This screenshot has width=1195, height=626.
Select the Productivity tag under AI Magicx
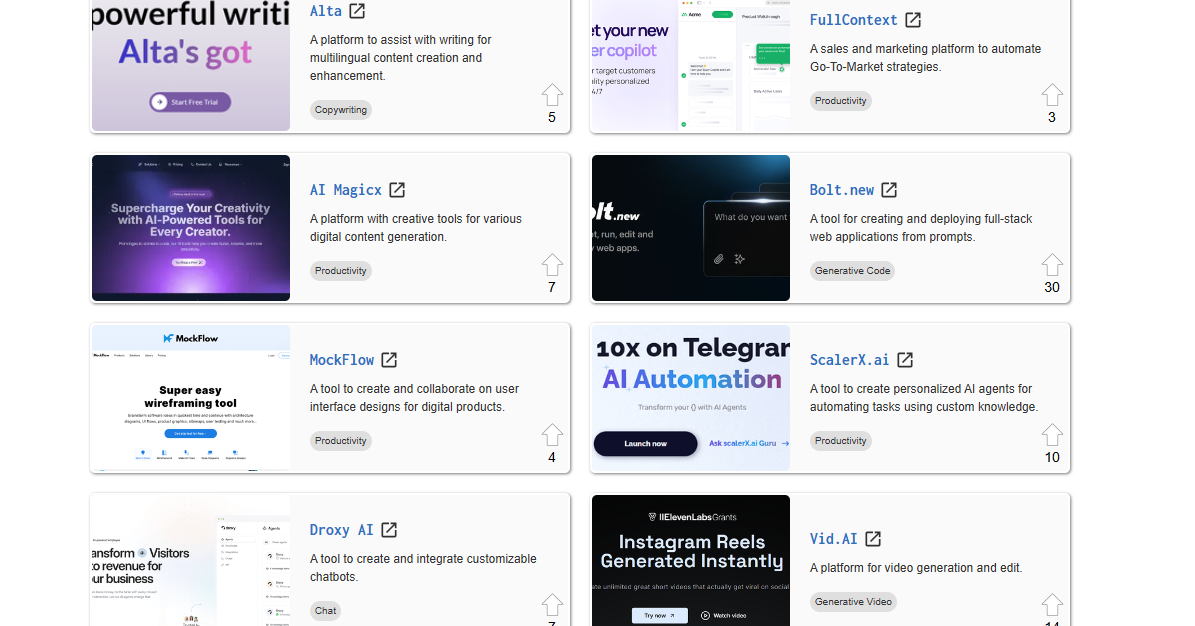[341, 271]
